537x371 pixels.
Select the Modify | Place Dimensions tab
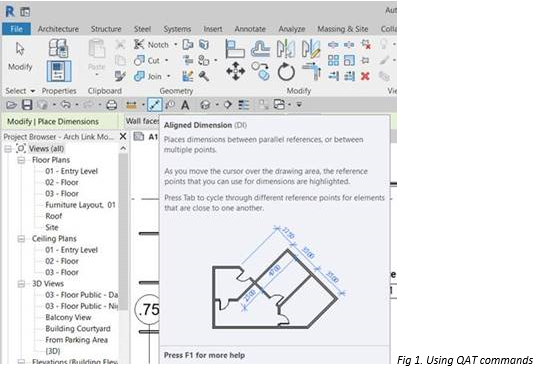[53, 122]
